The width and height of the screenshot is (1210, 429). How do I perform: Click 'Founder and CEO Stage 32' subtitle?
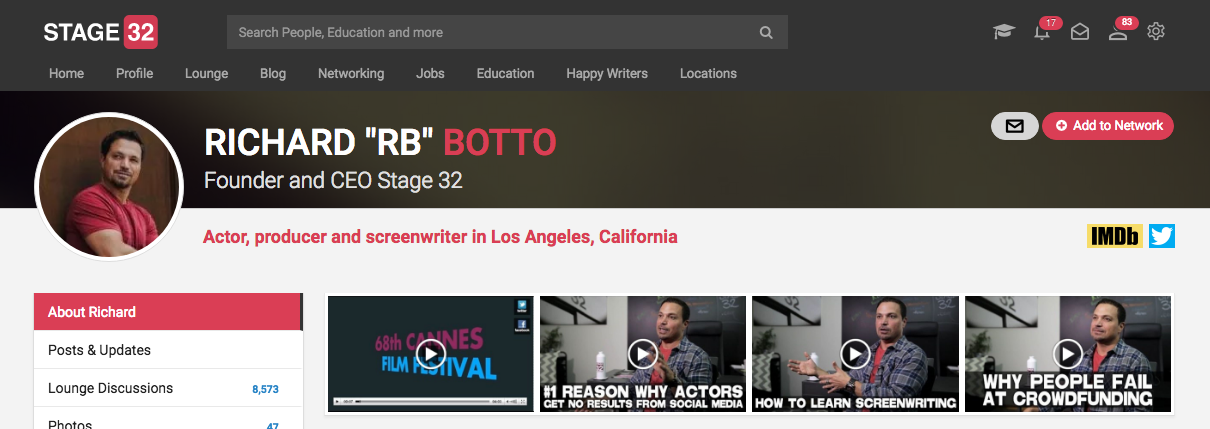[x=333, y=181]
